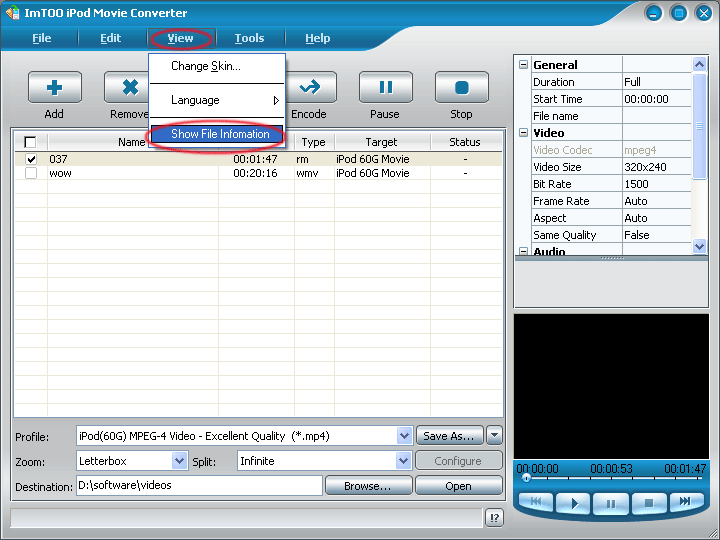Click the File name property row

click(x=611, y=116)
